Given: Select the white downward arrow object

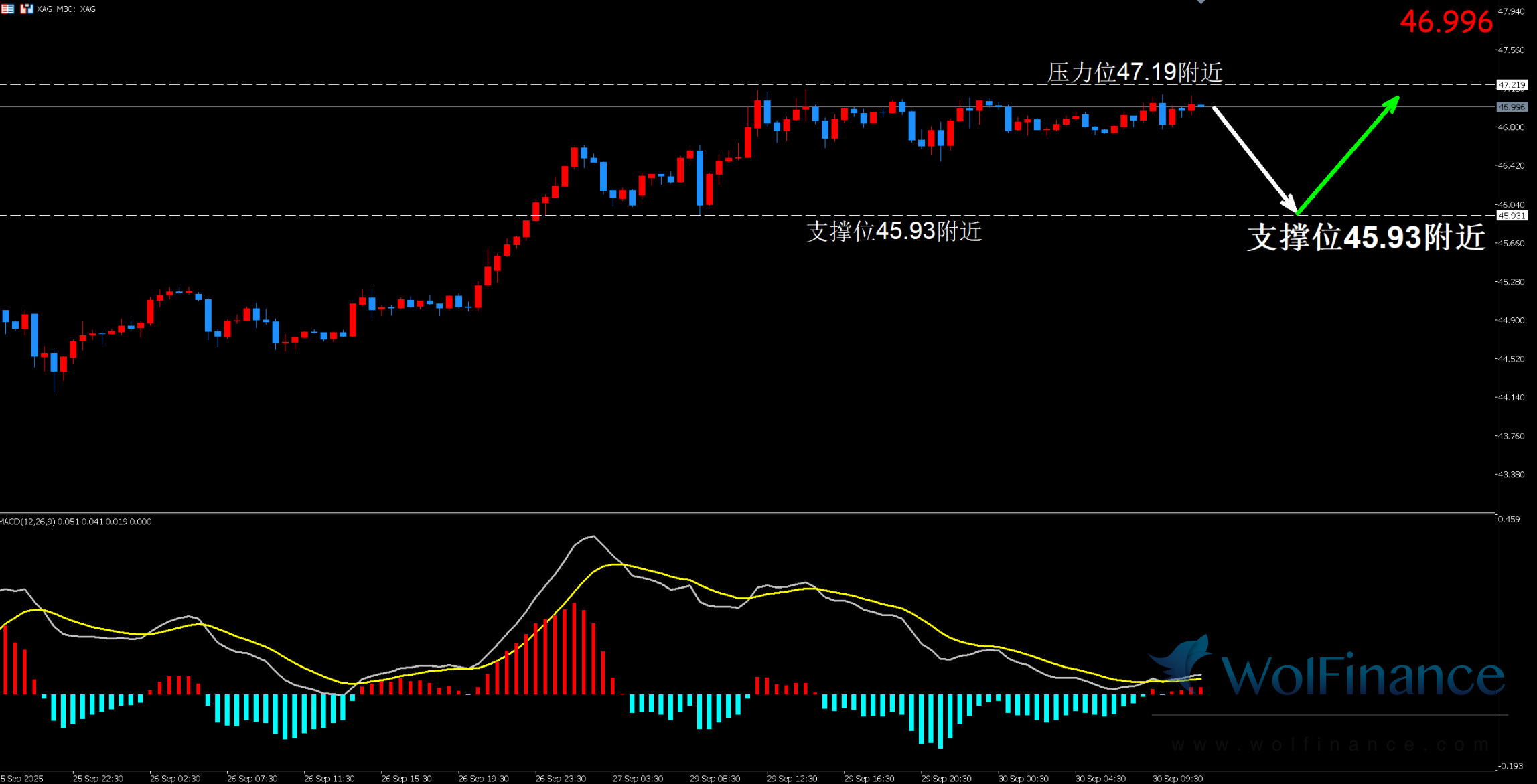Looking at the screenshot, I should (x=1254, y=159).
